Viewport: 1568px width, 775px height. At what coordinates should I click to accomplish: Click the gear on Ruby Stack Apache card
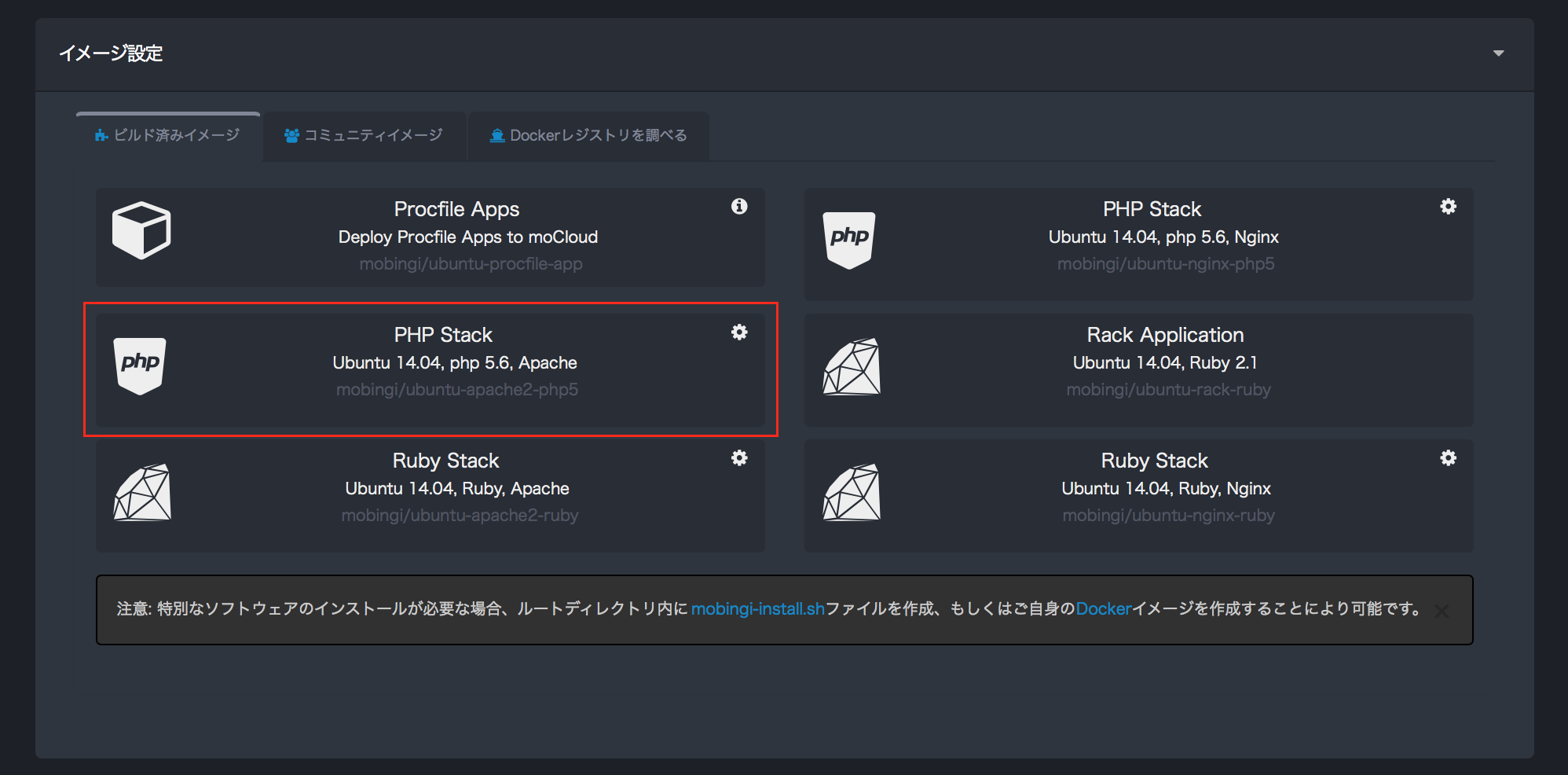click(738, 458)
